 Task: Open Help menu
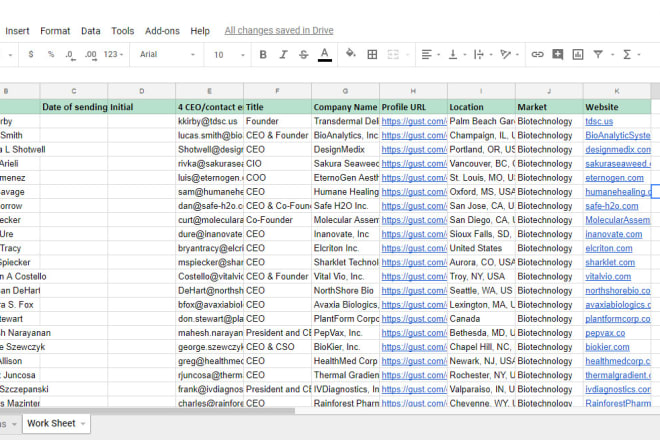click(x=200, y=31)
